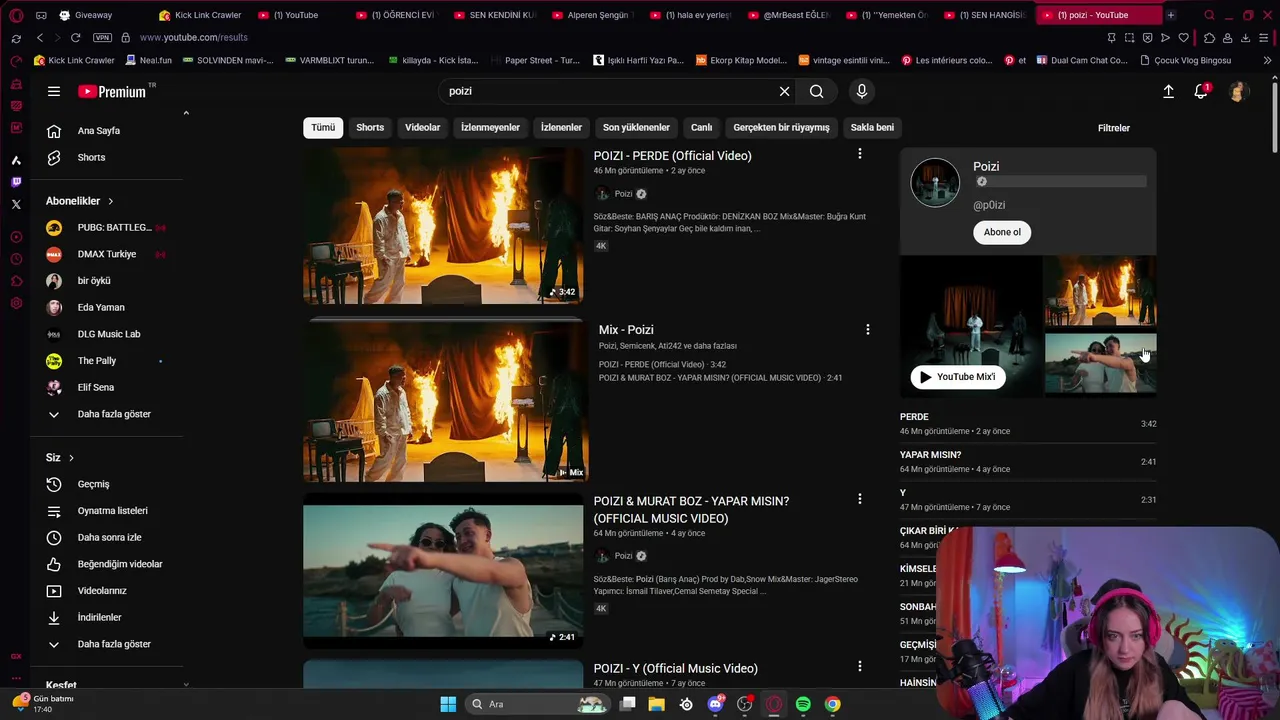Open the account avatar menu
This screenshot has width=1280, height=720.
click(x=1238, y=91)
